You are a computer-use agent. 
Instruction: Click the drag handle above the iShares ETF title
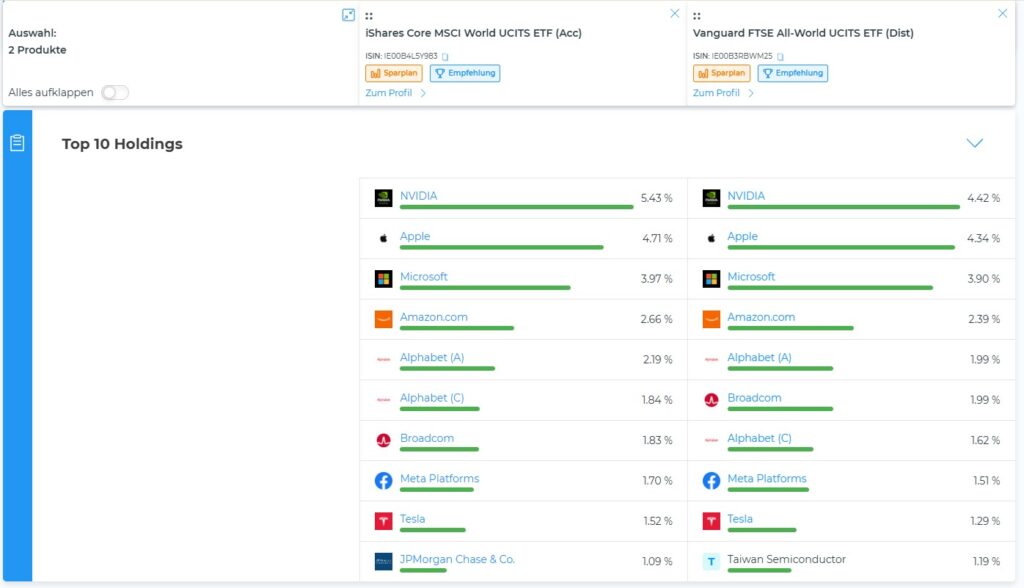369,16
